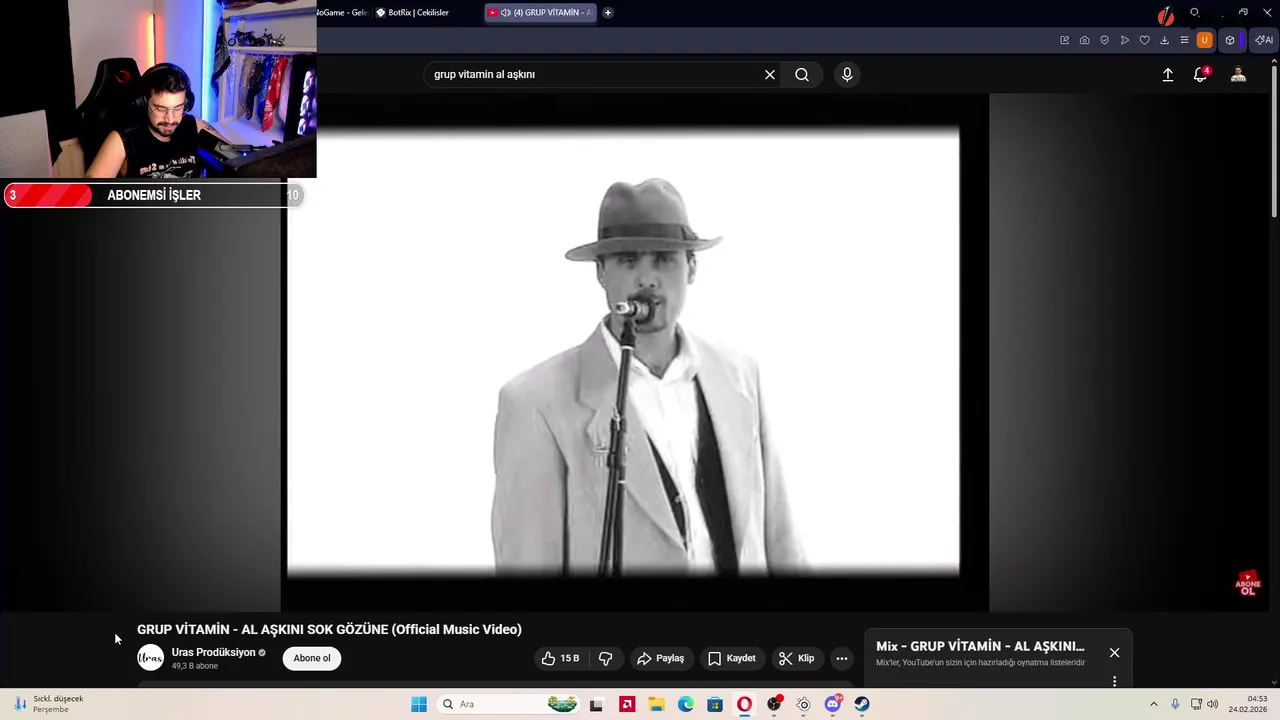Open Steam from the taskbar

tap(862, 704)
